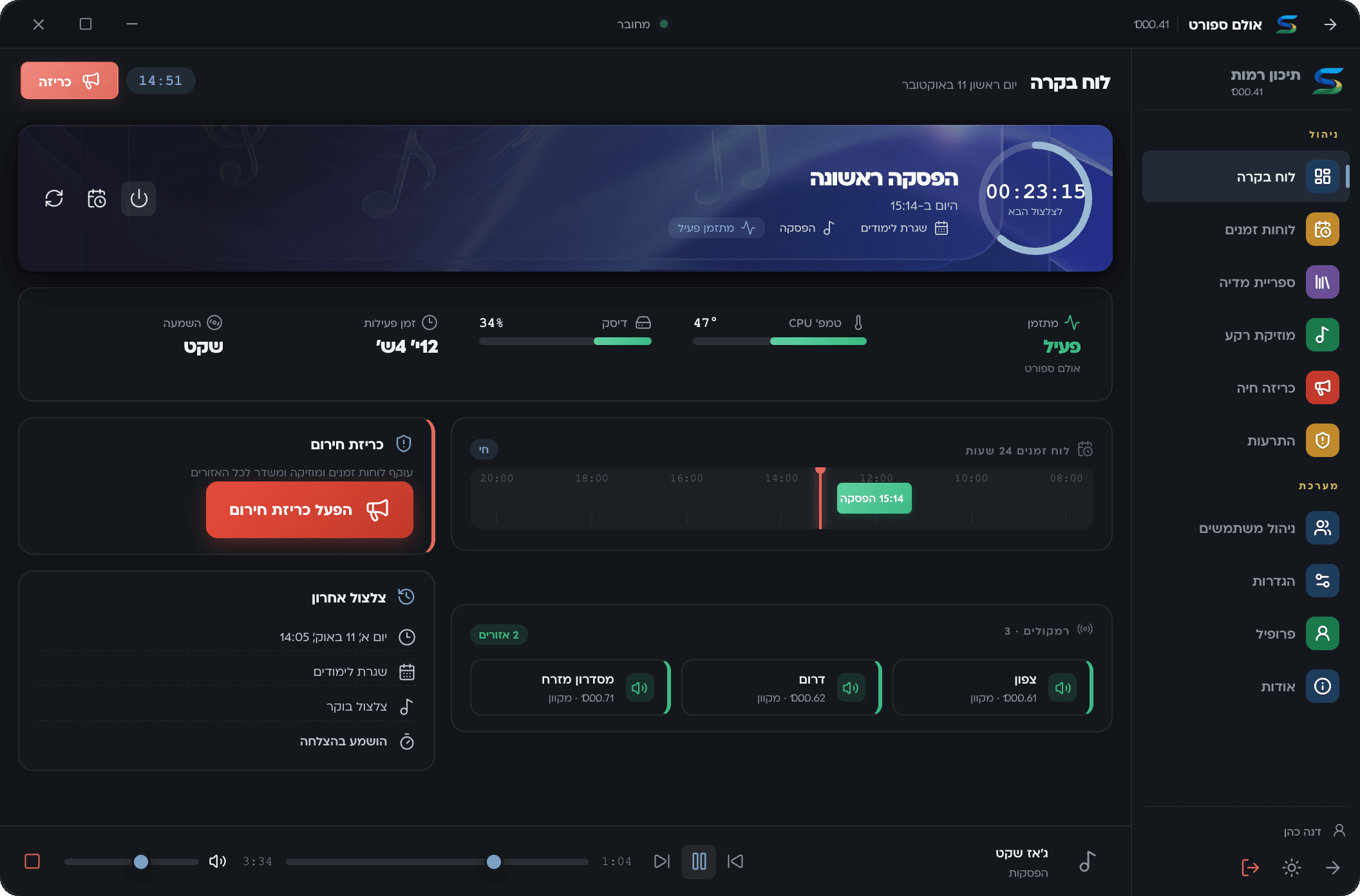
Task: Click the refresh icon in banner
Action: tap(54, 198)
